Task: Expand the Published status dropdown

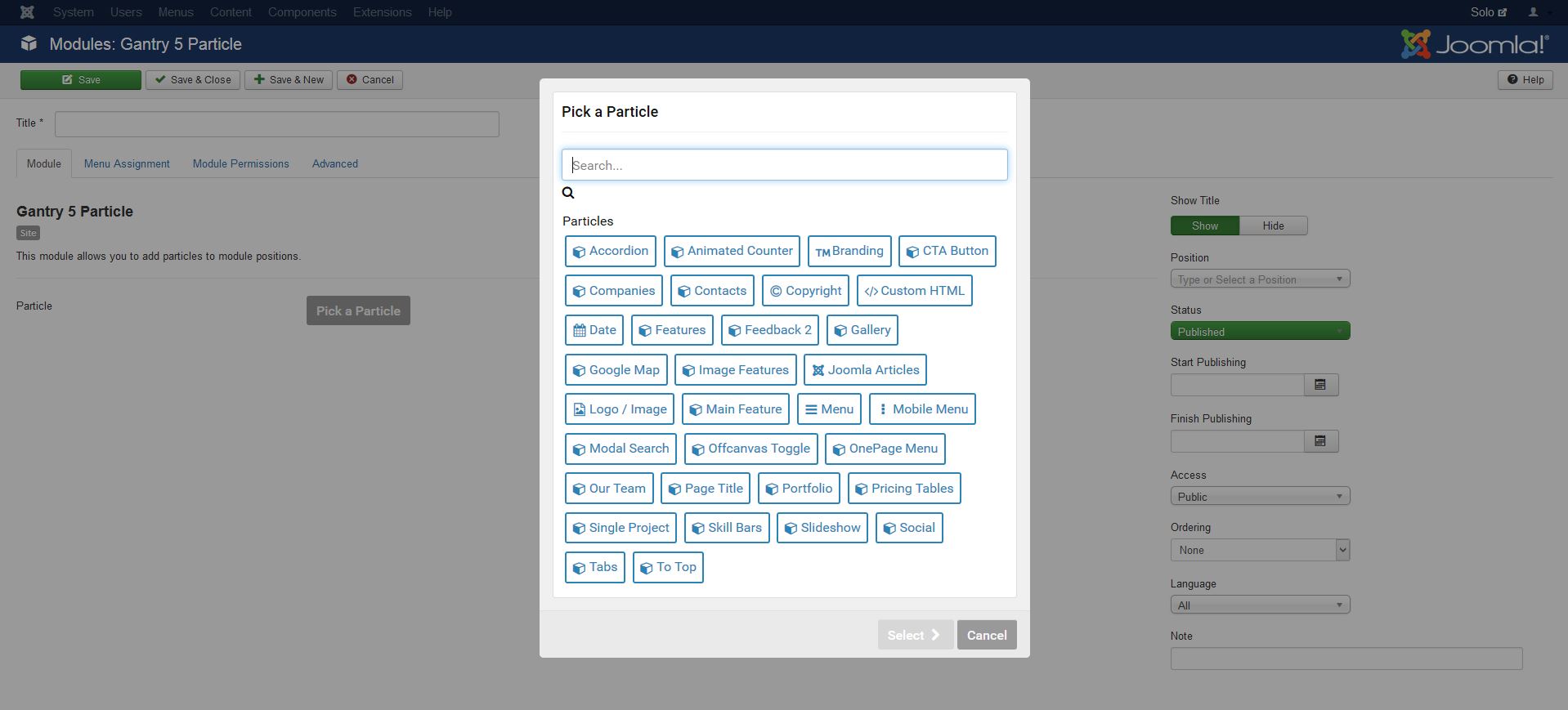Action: (1260, 331)
